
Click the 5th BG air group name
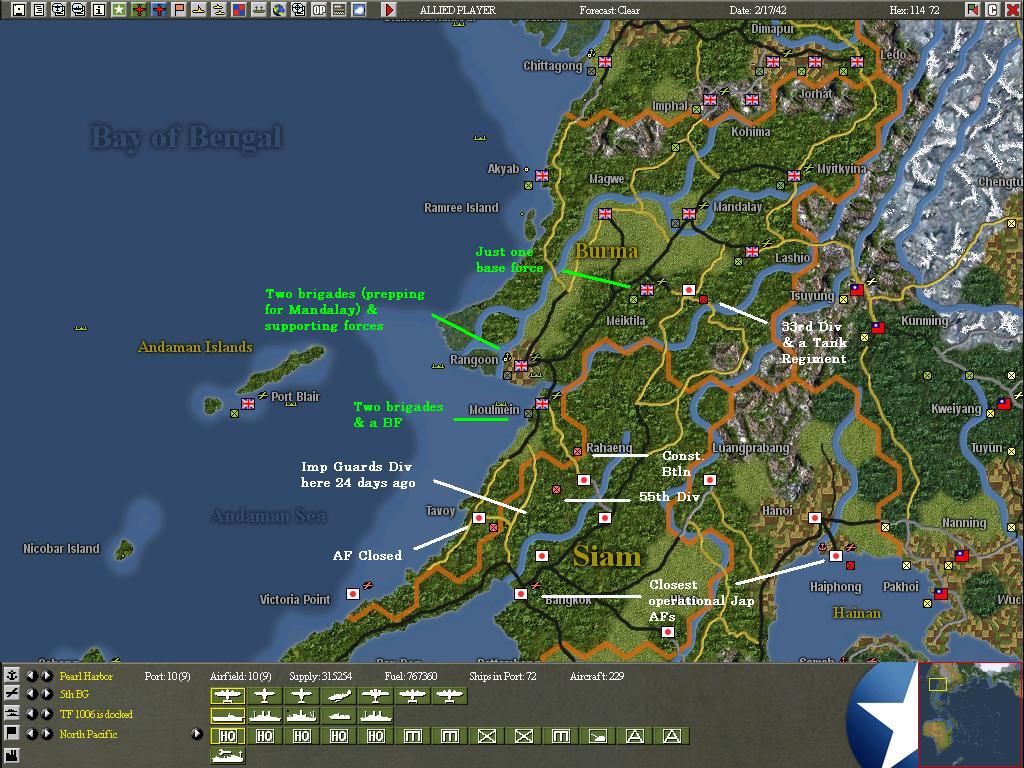point(74,694)
